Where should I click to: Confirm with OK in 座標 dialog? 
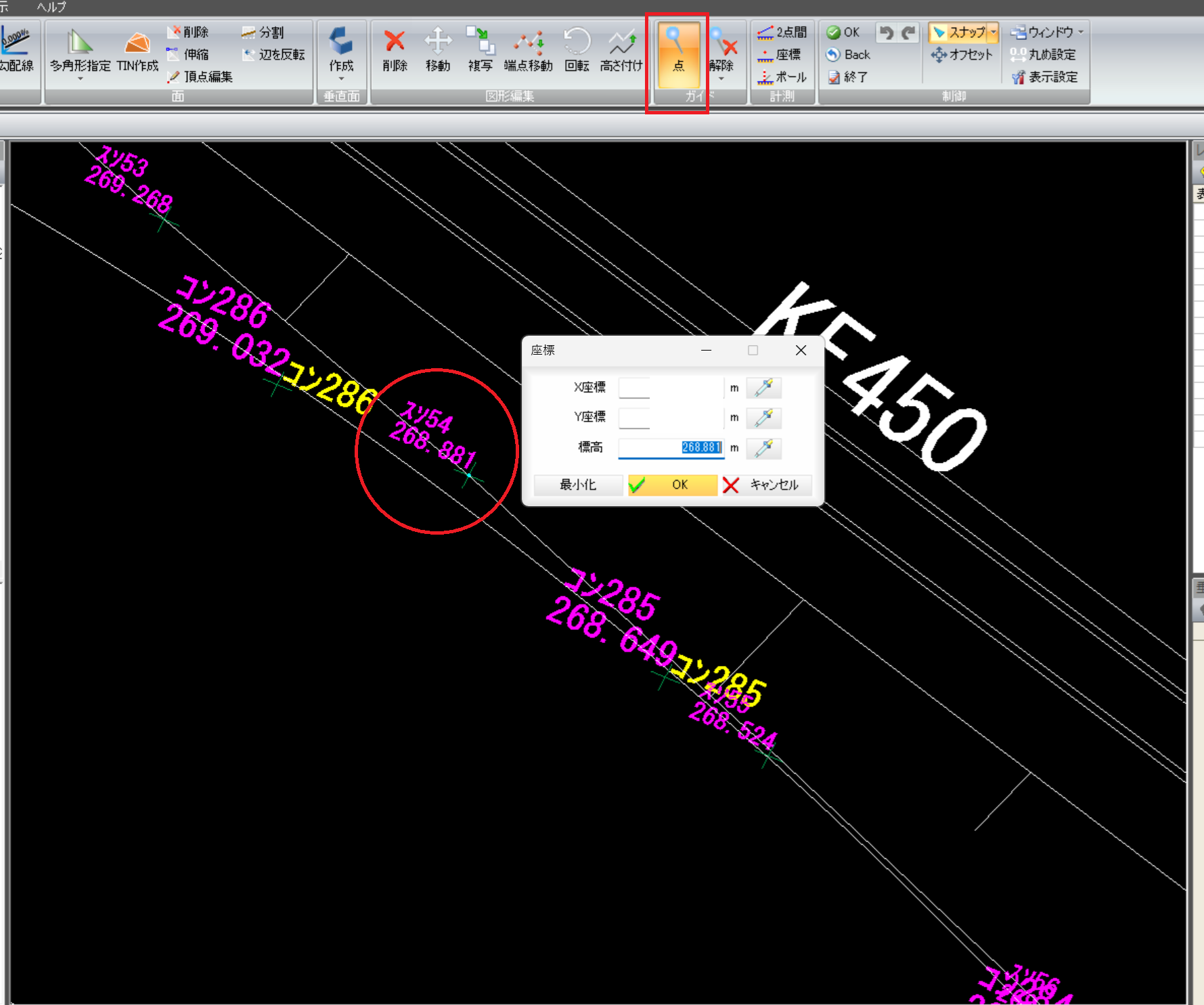point(672,485)
